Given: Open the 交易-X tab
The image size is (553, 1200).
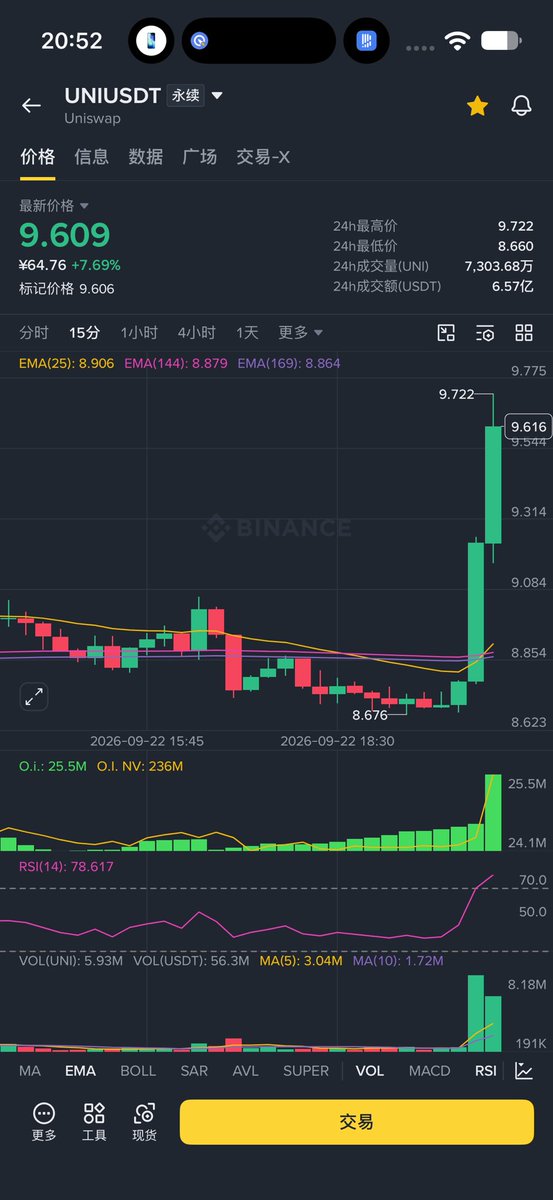Looking at the screenshot, I should point(263,157).
